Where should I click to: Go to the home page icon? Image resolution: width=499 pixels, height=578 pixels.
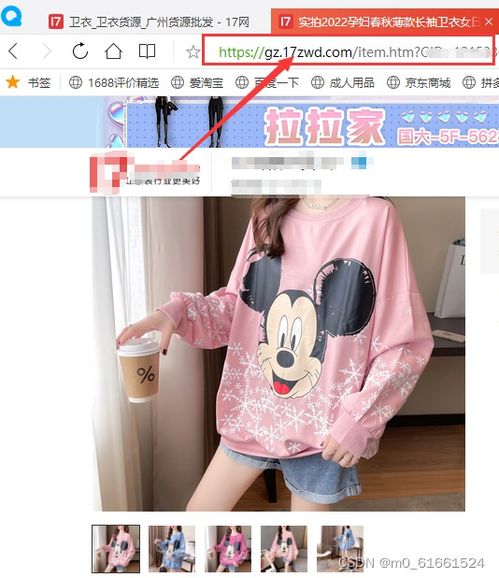pos(113,51)
